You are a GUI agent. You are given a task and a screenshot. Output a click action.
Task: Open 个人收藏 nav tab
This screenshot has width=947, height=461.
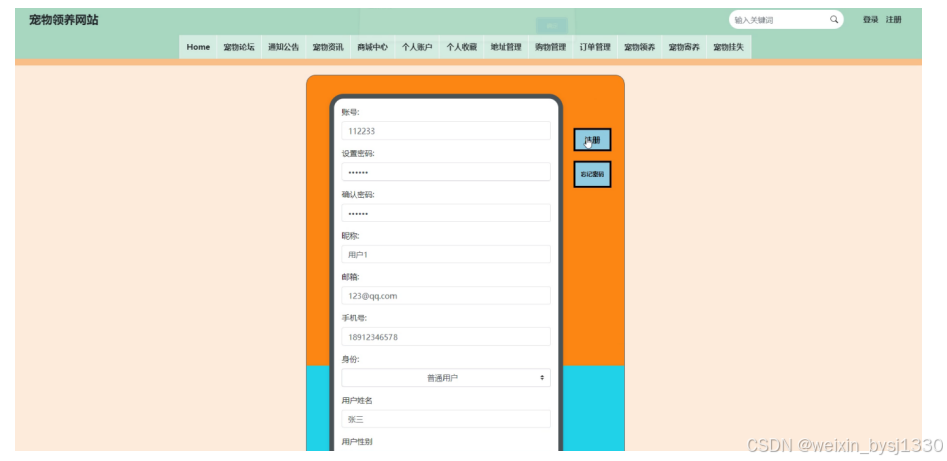click(x=461, y=47)
